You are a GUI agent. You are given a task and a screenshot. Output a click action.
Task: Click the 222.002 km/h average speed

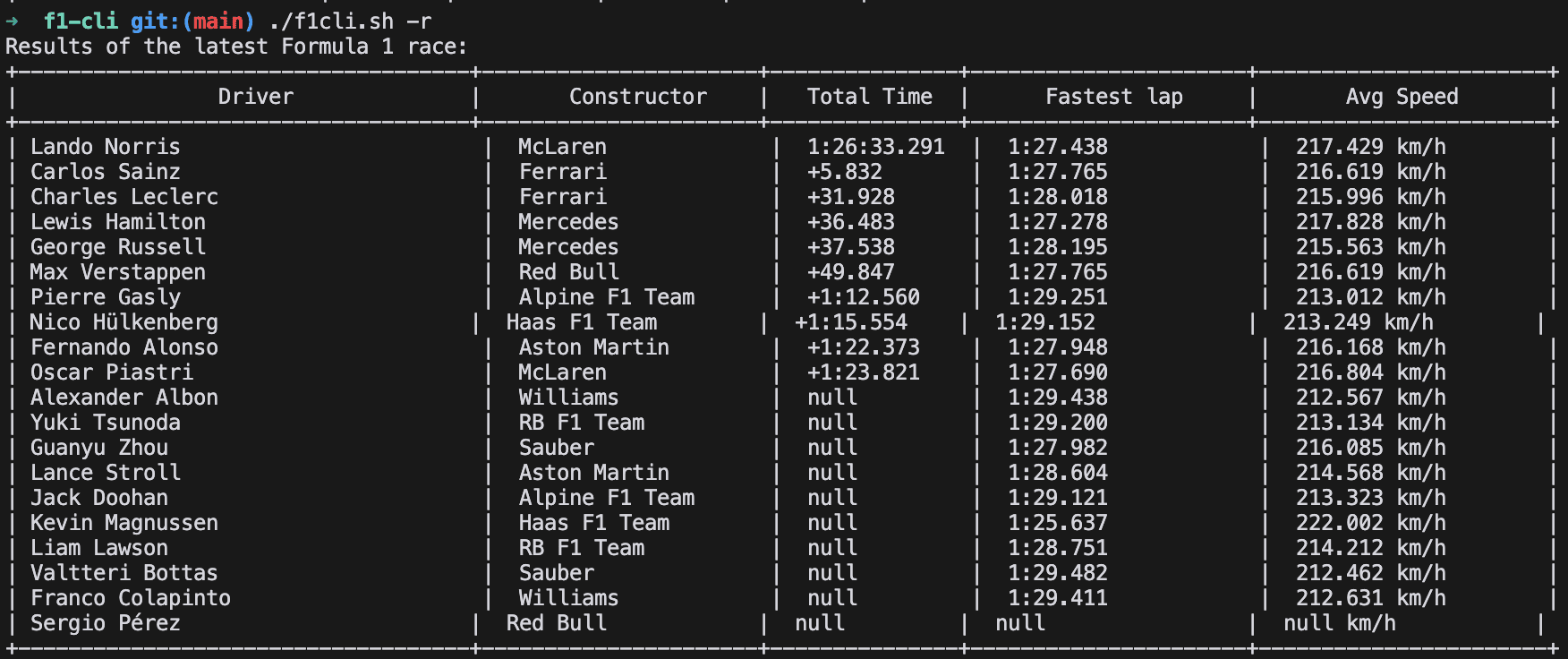[x=1371, y=523]
